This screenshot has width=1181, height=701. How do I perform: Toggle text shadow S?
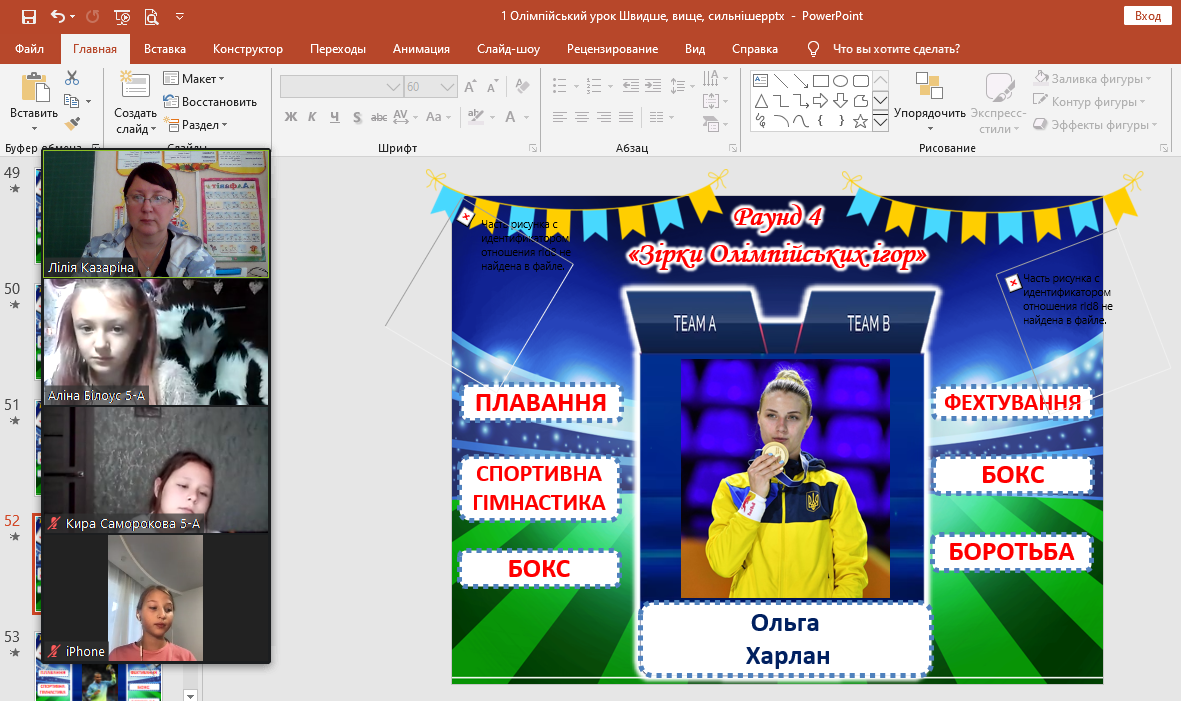[x=357, y=117]
